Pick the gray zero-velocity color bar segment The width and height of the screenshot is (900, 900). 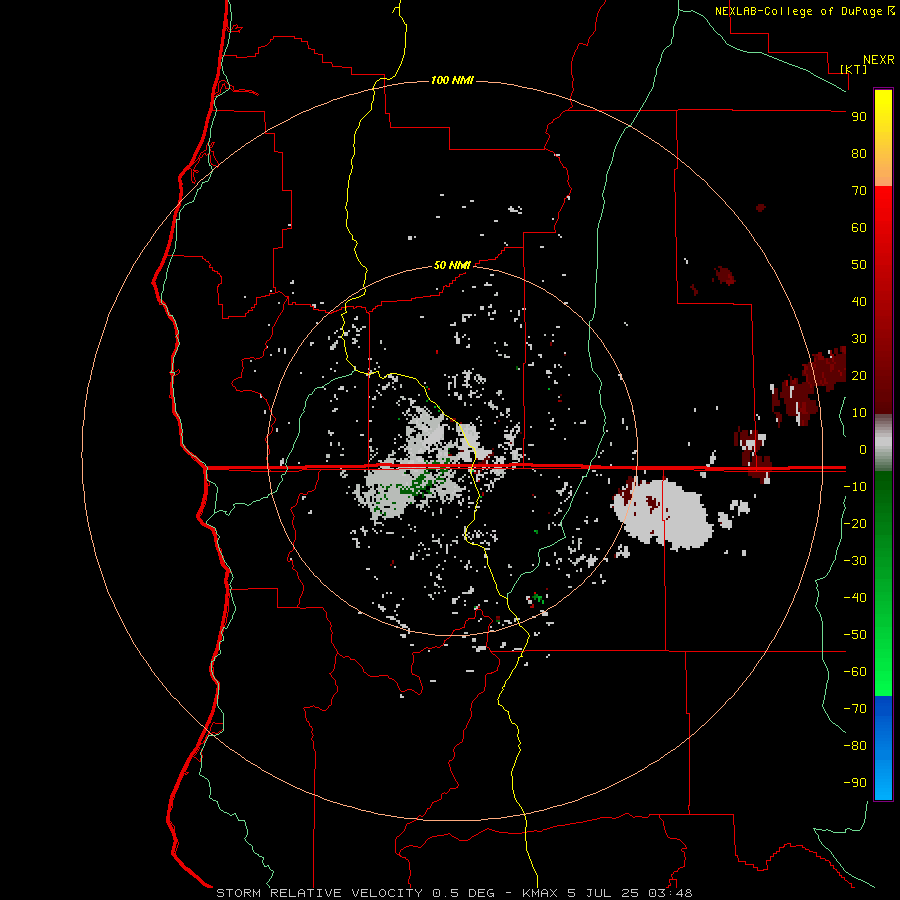point(883,443)
